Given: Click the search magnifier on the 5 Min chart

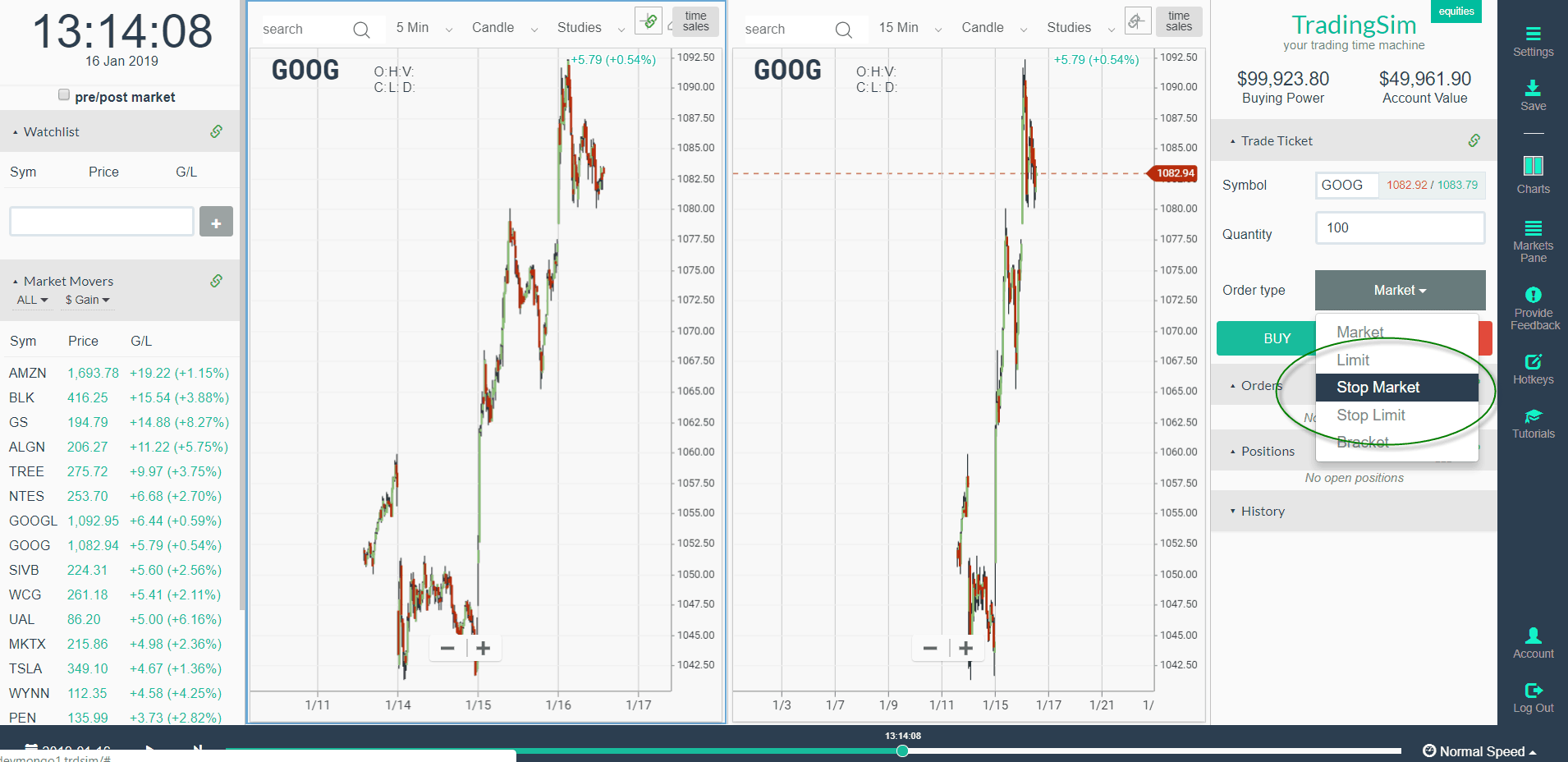Looking at the screenshot, I should (361, 29).
